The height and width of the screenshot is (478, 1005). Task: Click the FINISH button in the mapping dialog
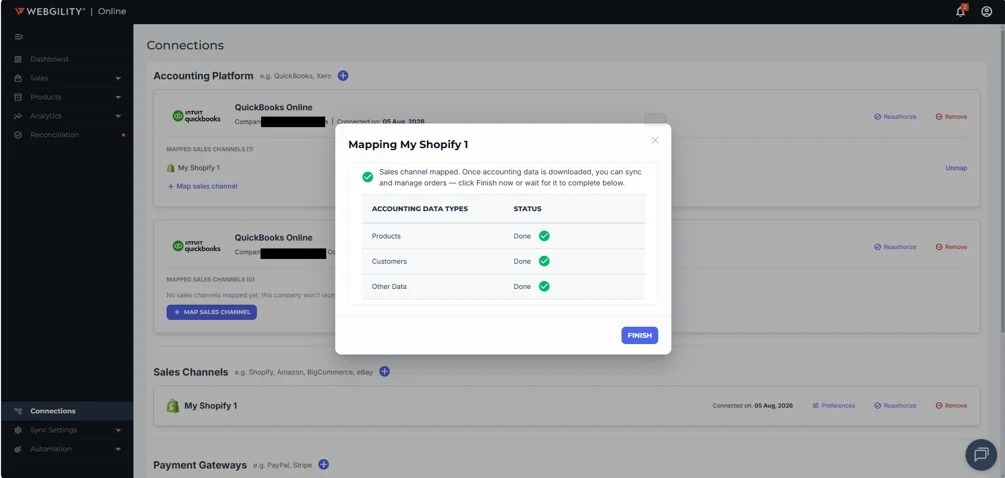pyautogui.click(x=639, y=335)
